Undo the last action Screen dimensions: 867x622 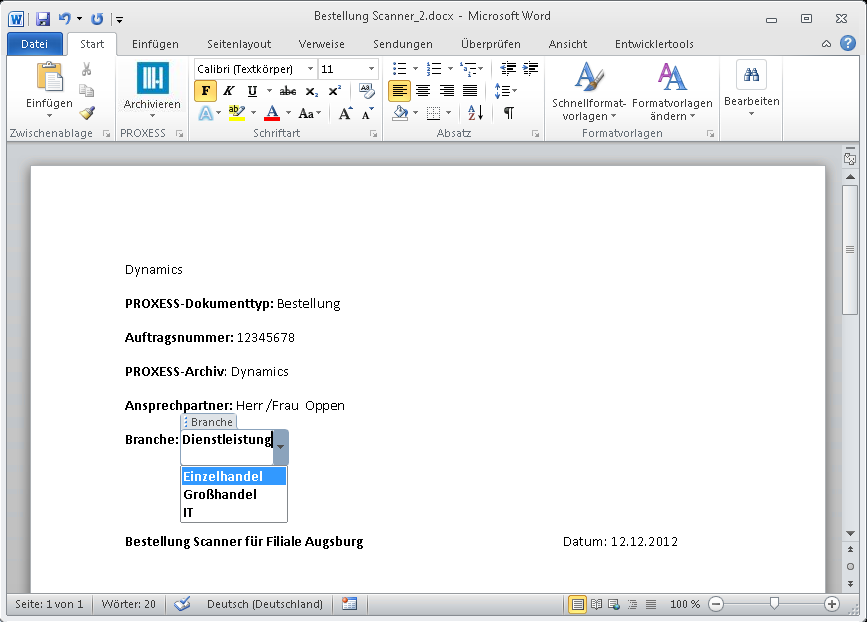click(x=65, y=19)
